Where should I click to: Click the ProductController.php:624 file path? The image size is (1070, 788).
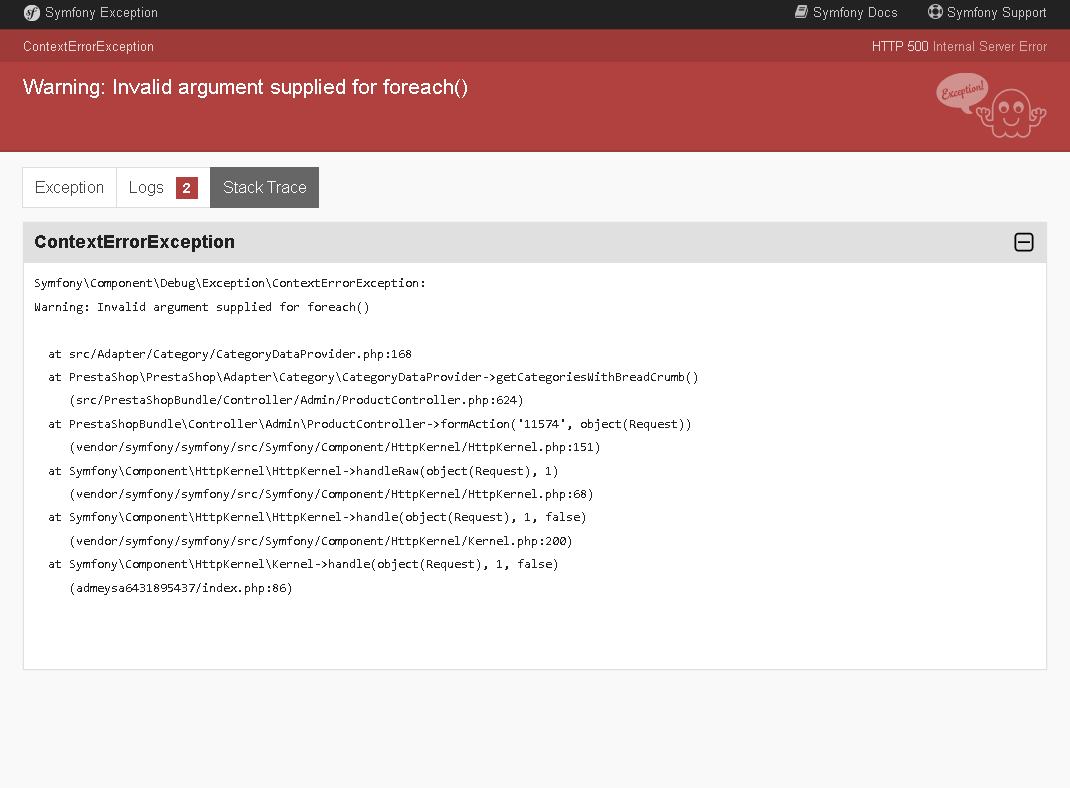point(296,400)
